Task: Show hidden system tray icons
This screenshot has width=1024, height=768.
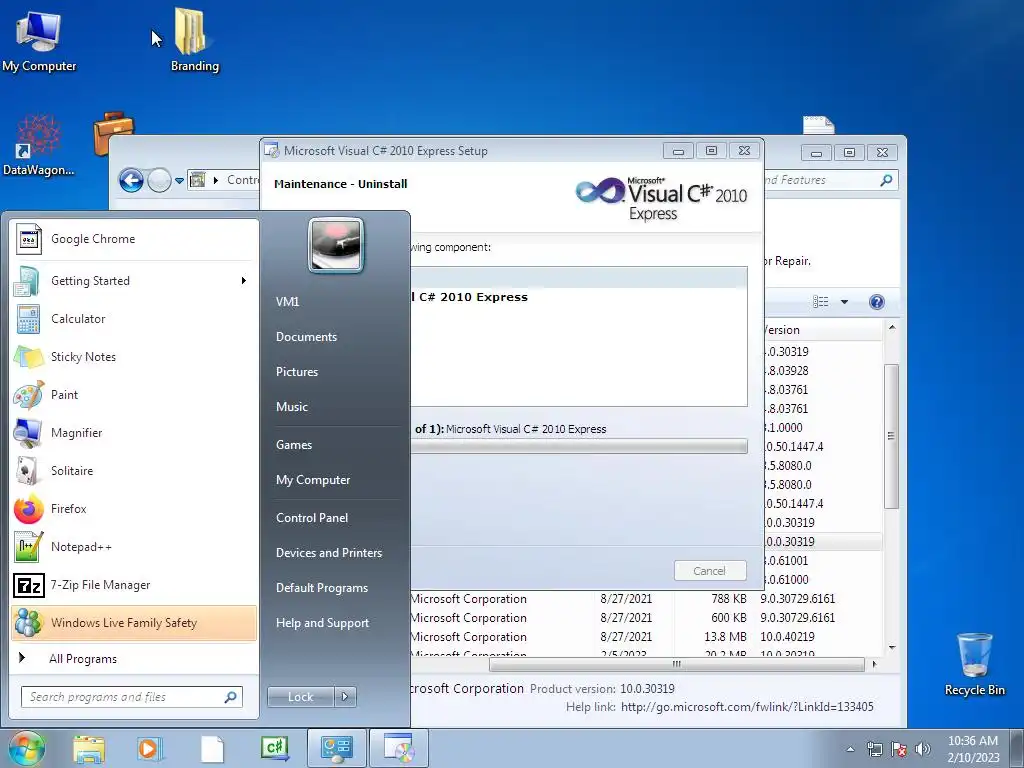Action: pyautogui.click(x=850, y=749)
